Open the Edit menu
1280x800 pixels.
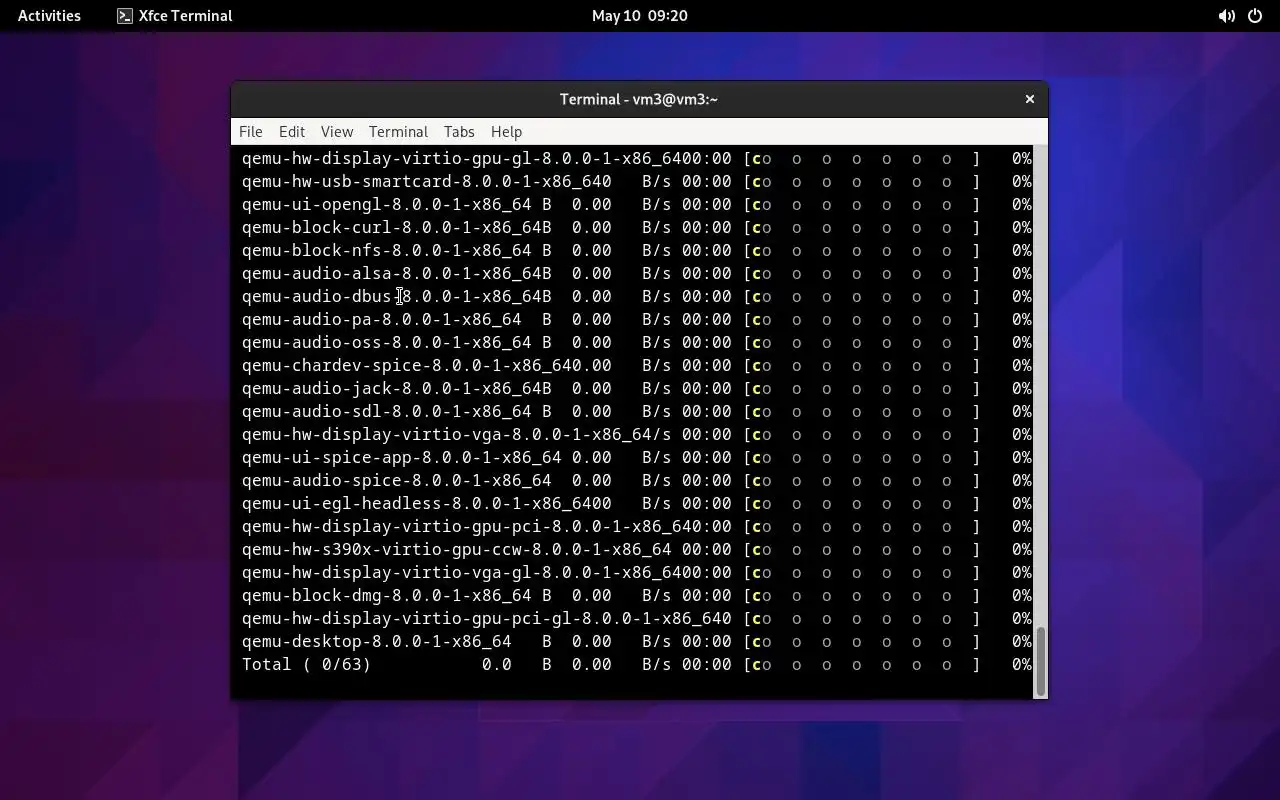291,132
